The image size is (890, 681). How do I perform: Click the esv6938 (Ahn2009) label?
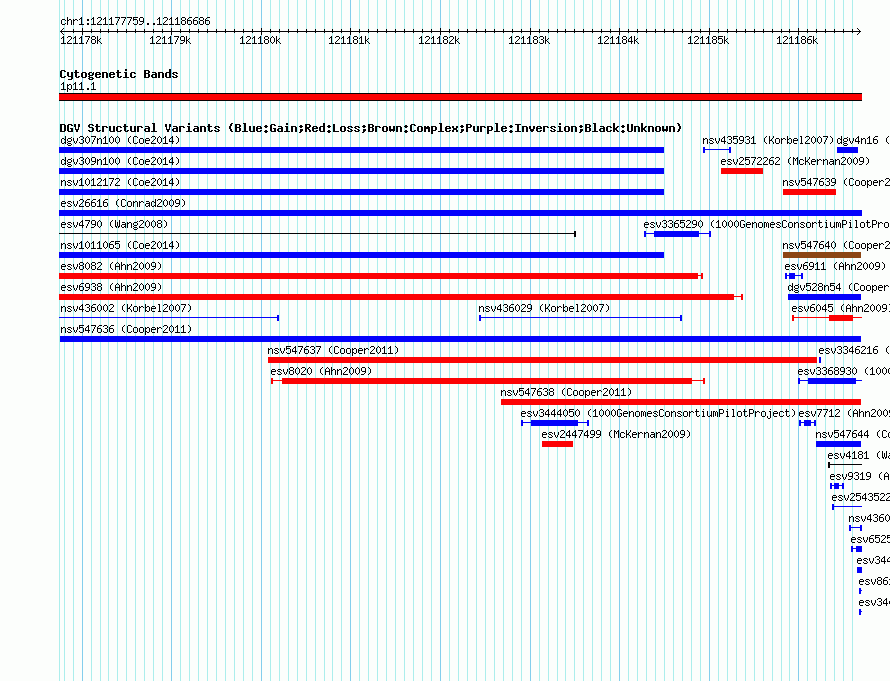coord(111,287)
